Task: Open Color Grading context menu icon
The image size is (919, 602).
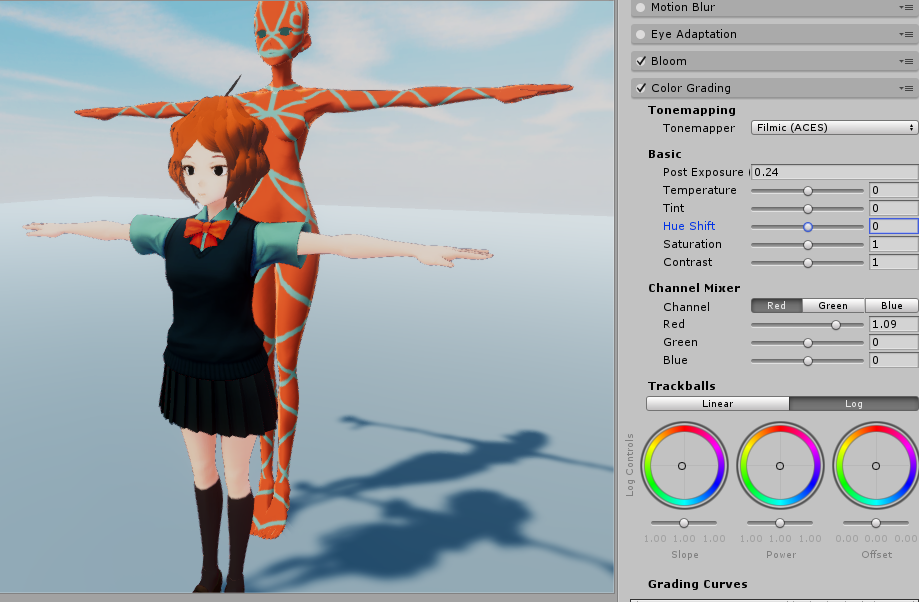Action: click(x=906, y=89)
